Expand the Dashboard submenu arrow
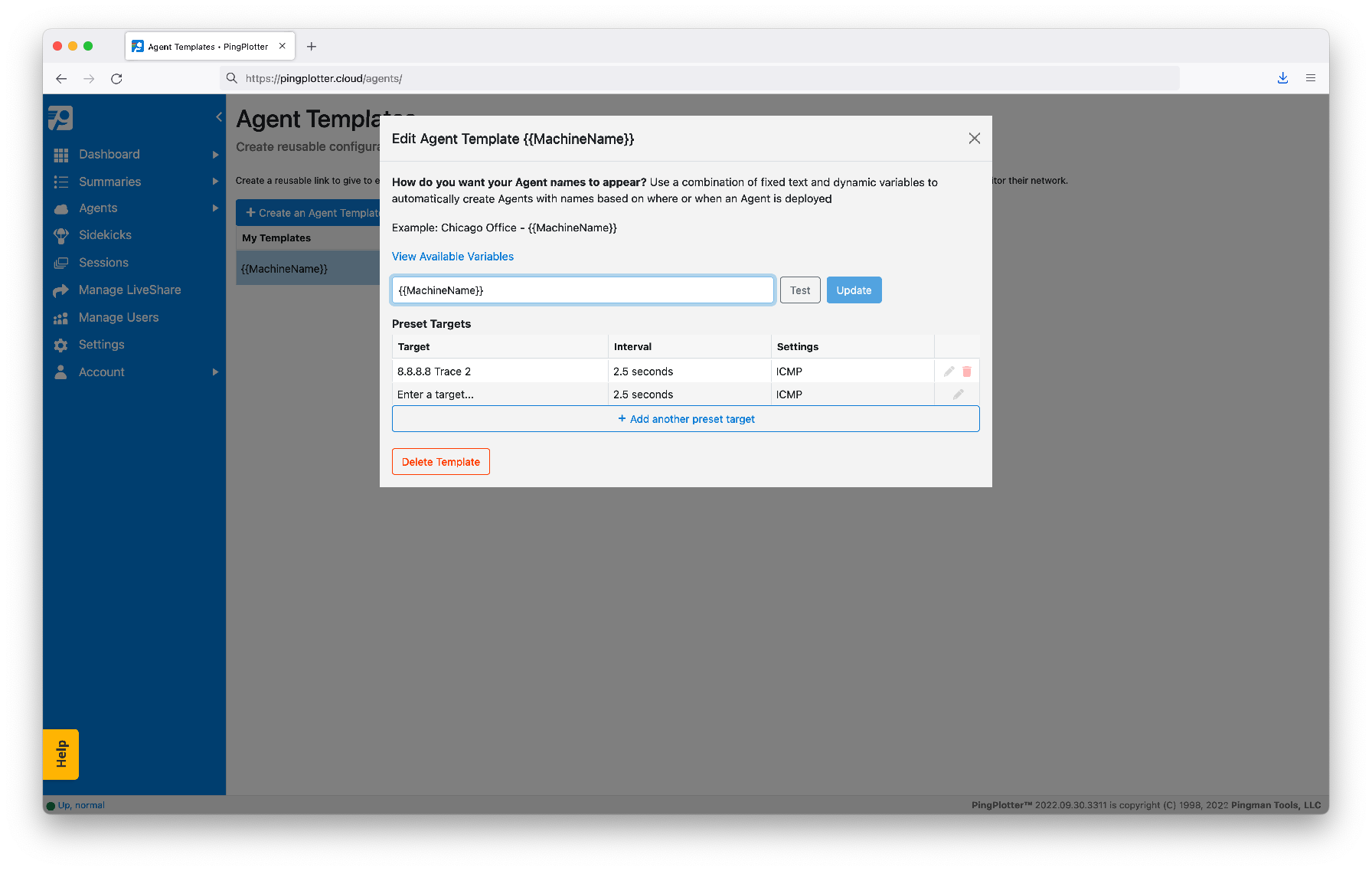Screen dimensions: 1372x871 point(215,155)
